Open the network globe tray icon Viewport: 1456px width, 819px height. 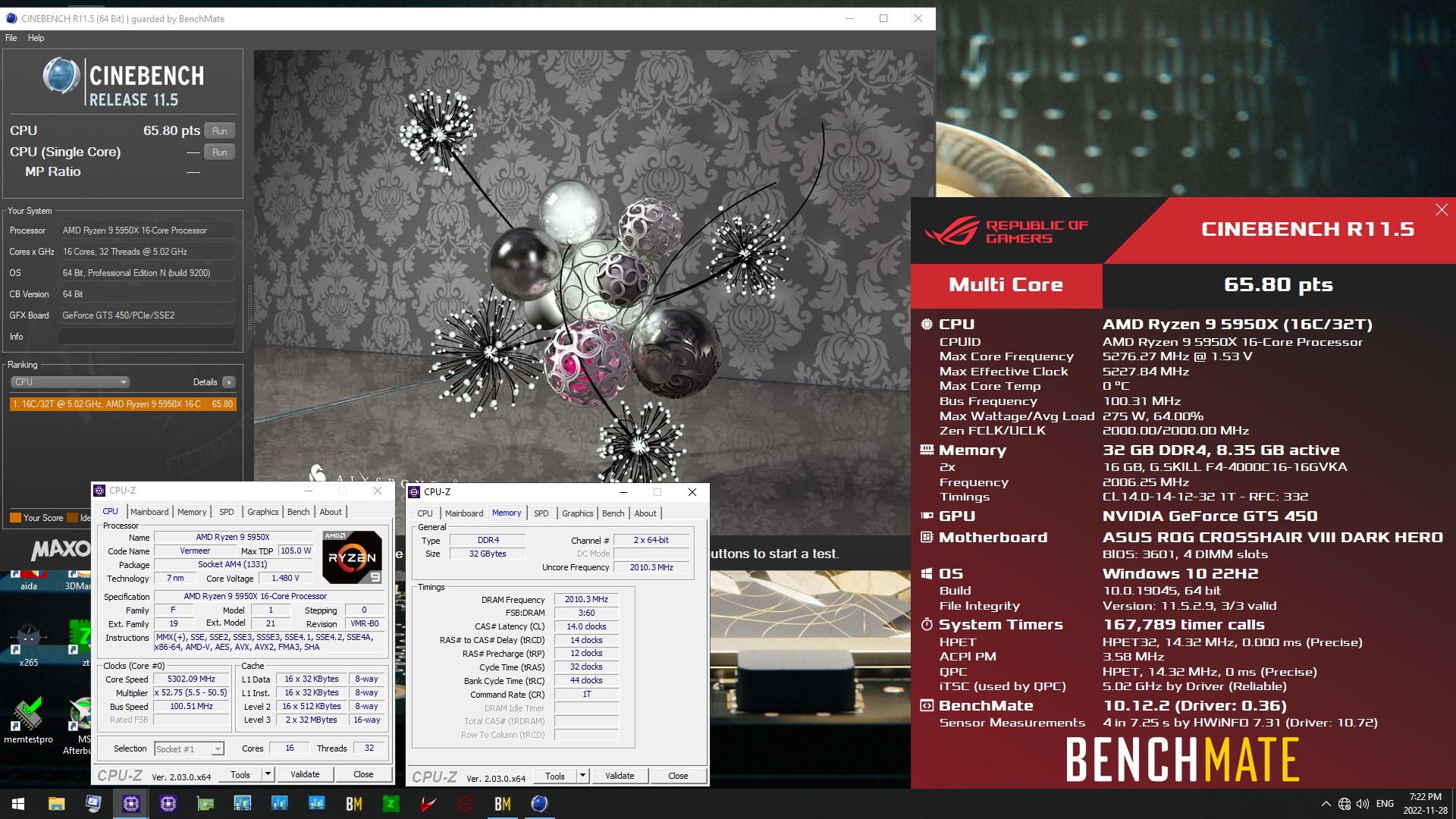point(1345,804)
